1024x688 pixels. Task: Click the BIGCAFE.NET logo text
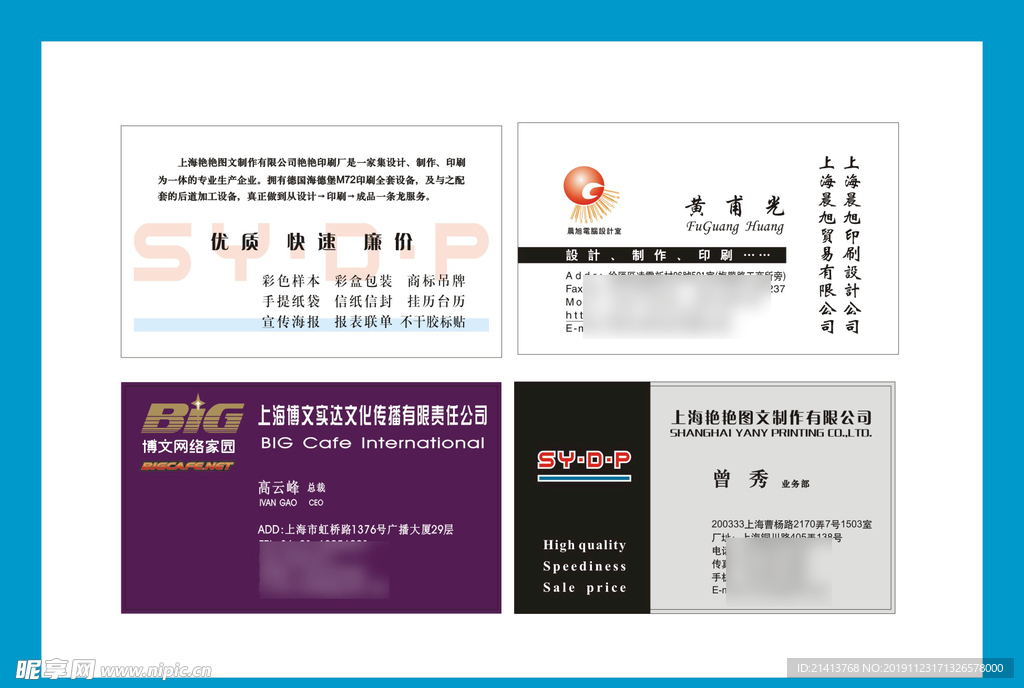pos(187,466)
